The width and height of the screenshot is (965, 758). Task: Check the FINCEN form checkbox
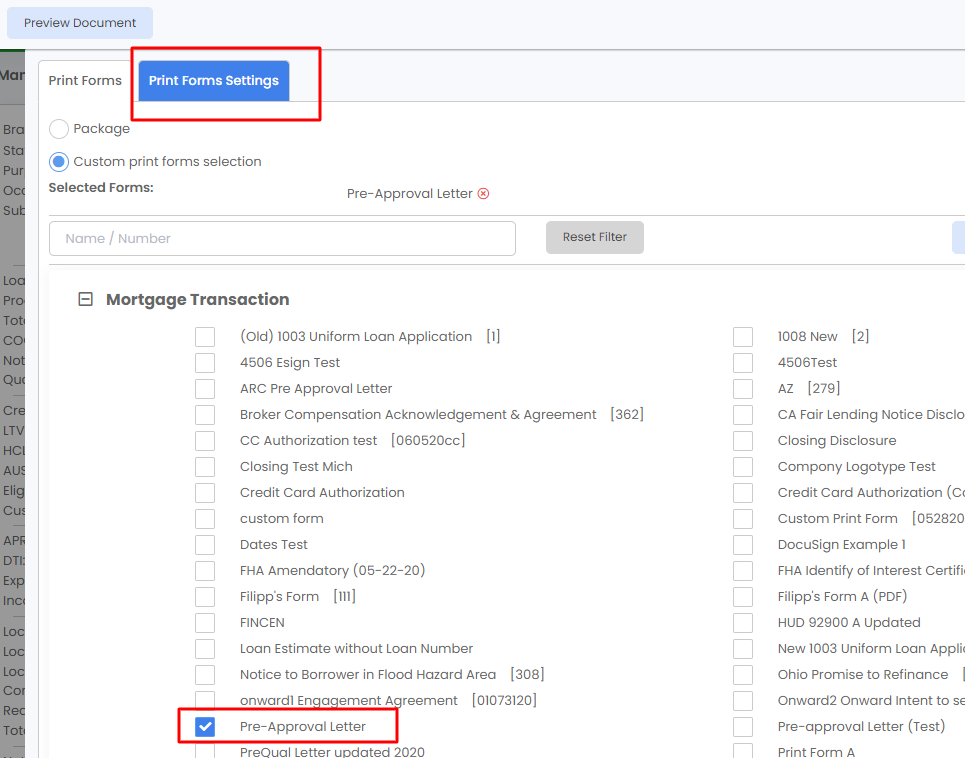pos(205,622)
